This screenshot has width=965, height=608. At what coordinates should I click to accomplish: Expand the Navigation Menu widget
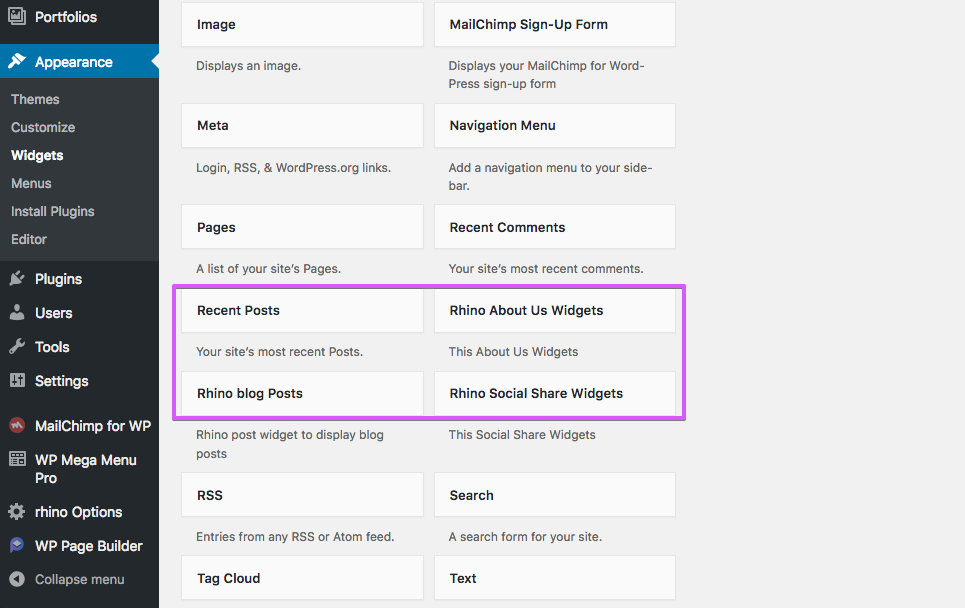(x=555, y=126)
